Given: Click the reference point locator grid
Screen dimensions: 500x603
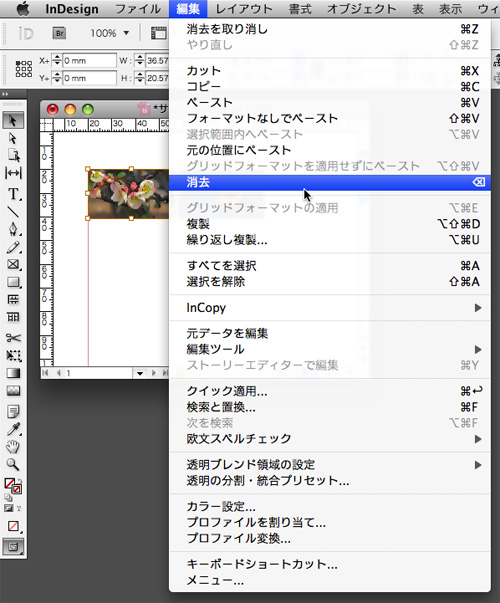Looking at the screenshot, I should (x=24, y=69).
